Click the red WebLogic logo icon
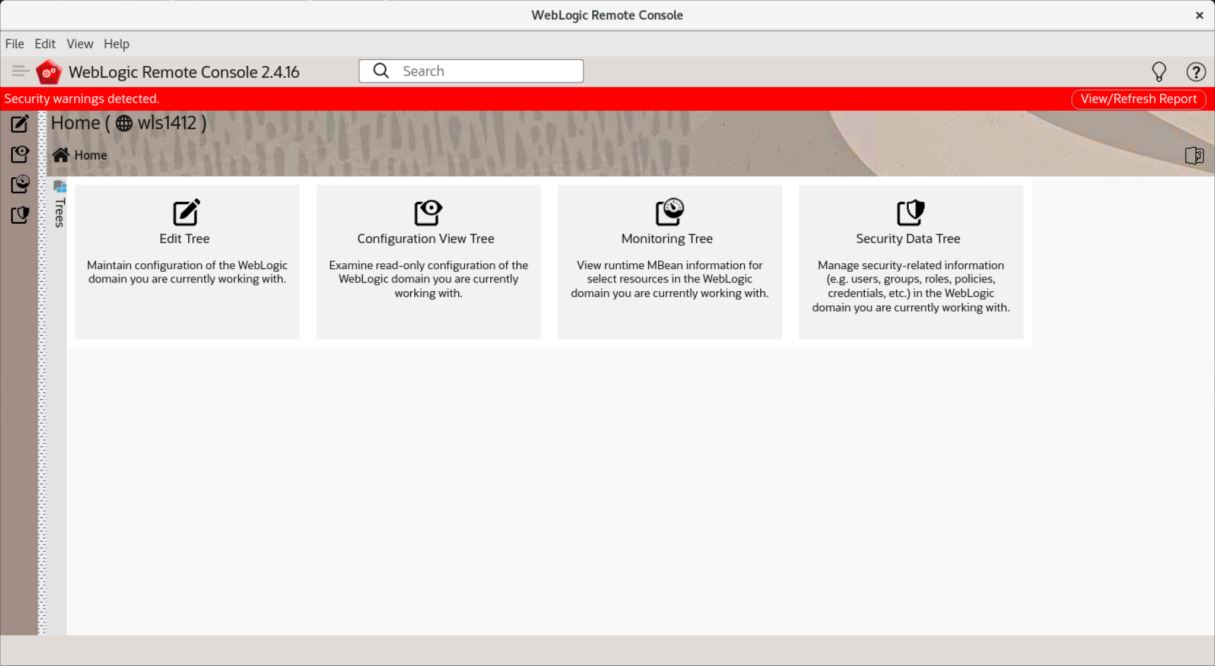This screenshot has height=666, width=1215. pyautogui.click(x=48, y=72)
